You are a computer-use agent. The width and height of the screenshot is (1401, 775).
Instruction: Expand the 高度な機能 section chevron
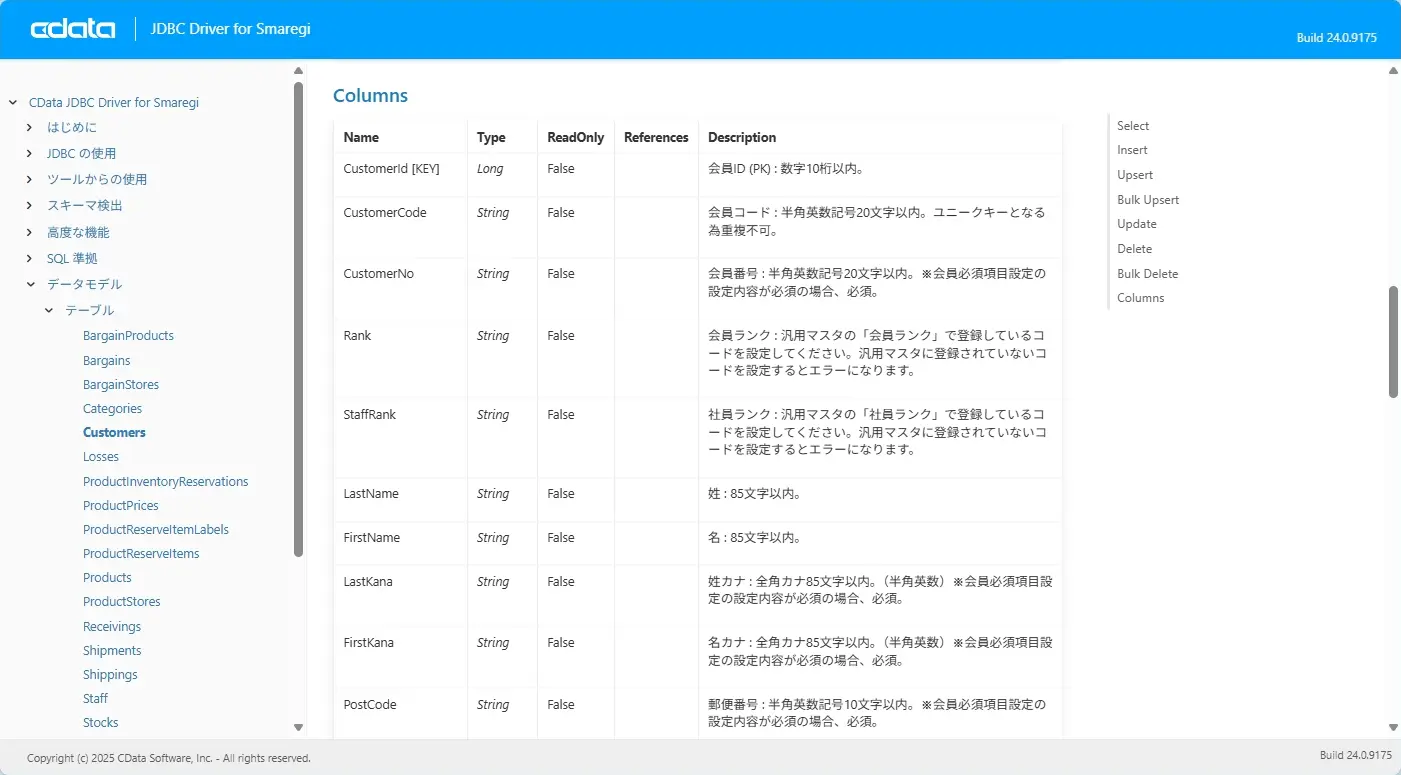tap(30, 232)
